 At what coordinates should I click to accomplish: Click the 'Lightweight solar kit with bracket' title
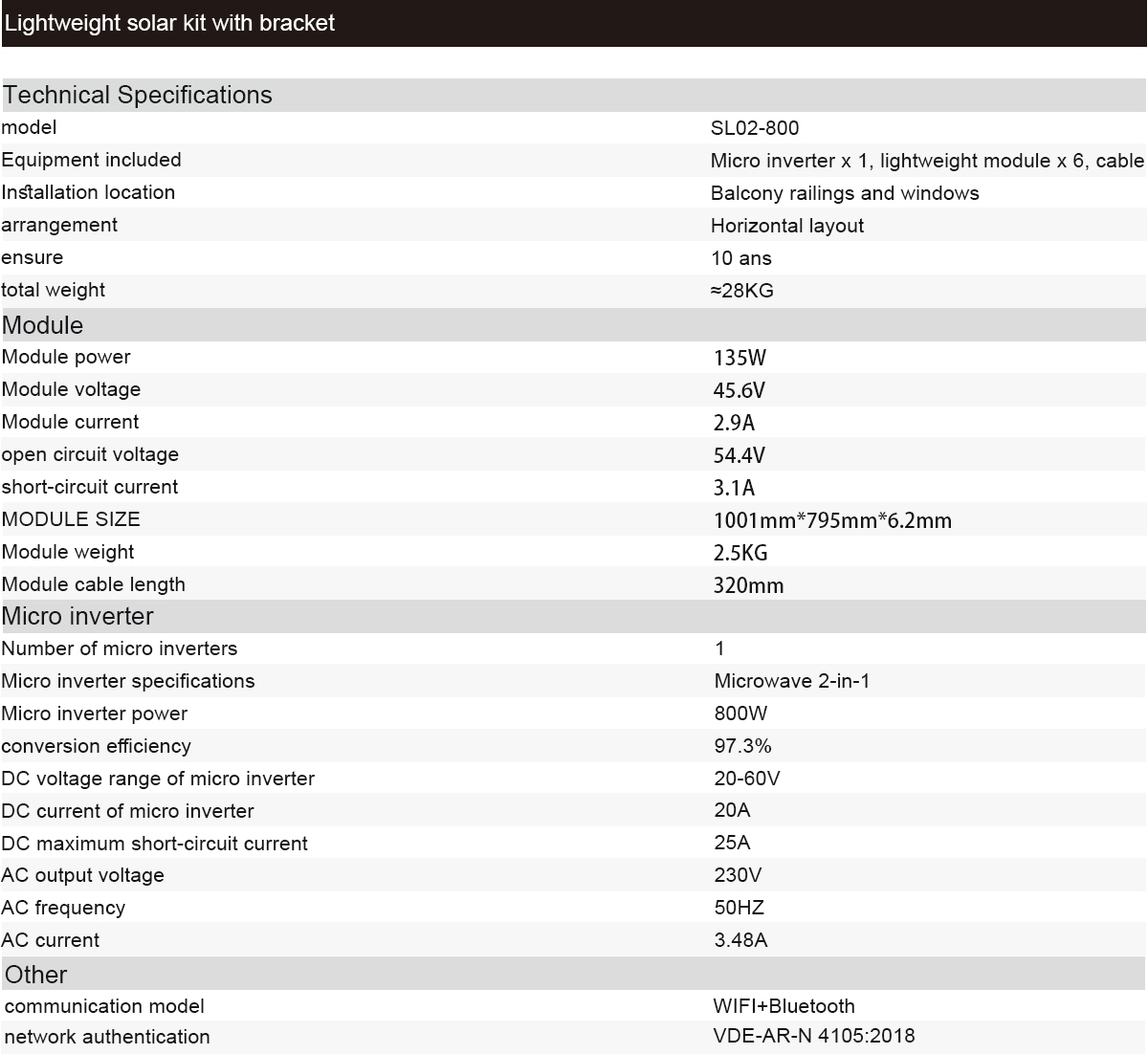tap(169, 23)
